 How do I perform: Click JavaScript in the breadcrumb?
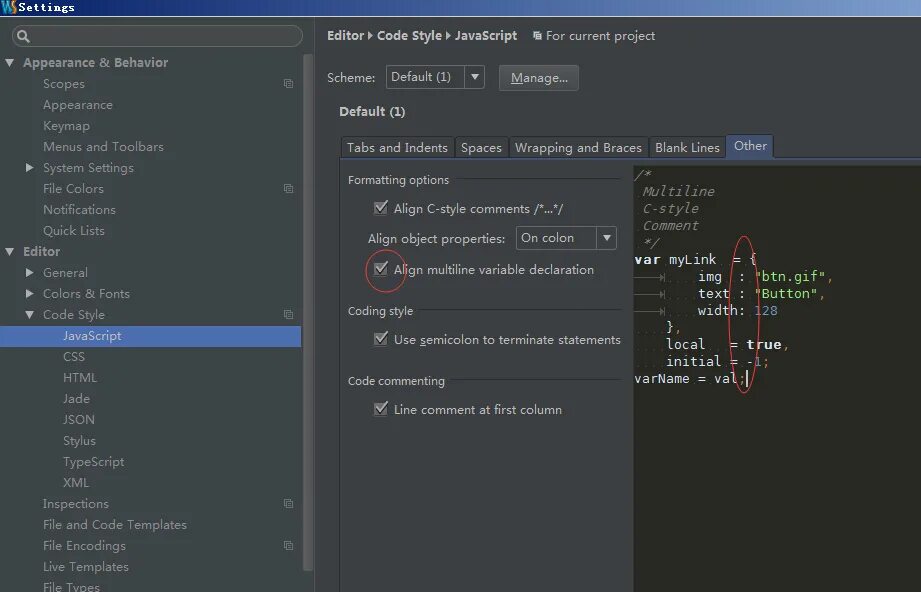486,36
